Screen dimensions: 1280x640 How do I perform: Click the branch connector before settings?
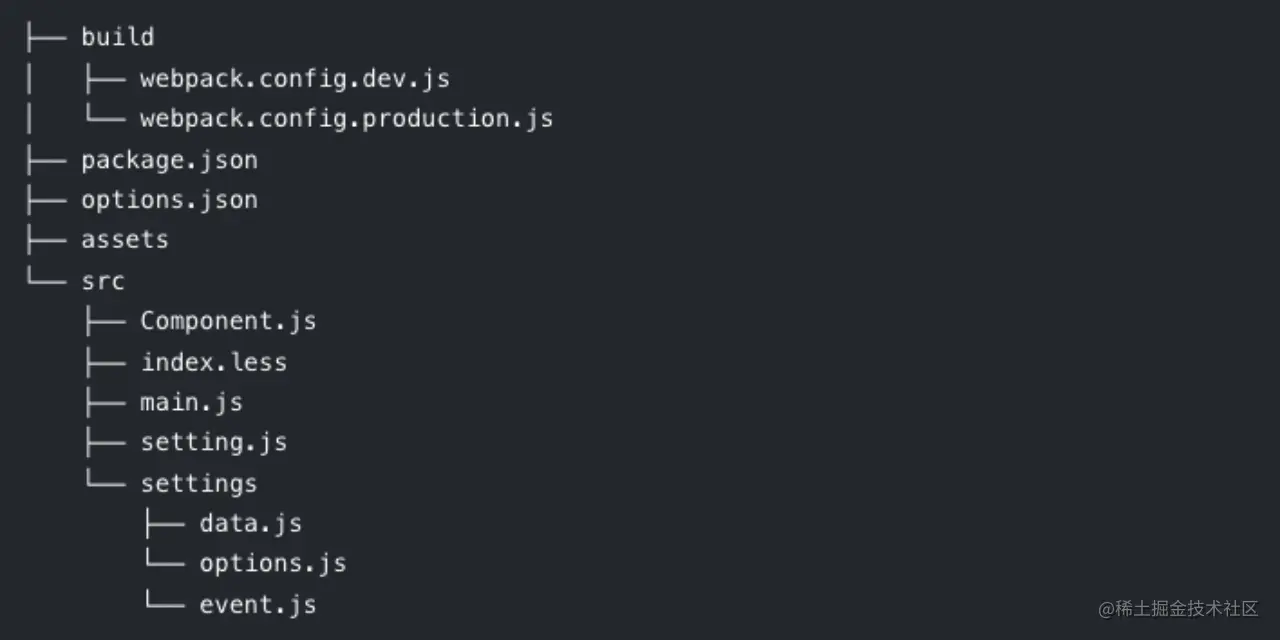pos(104,481)
